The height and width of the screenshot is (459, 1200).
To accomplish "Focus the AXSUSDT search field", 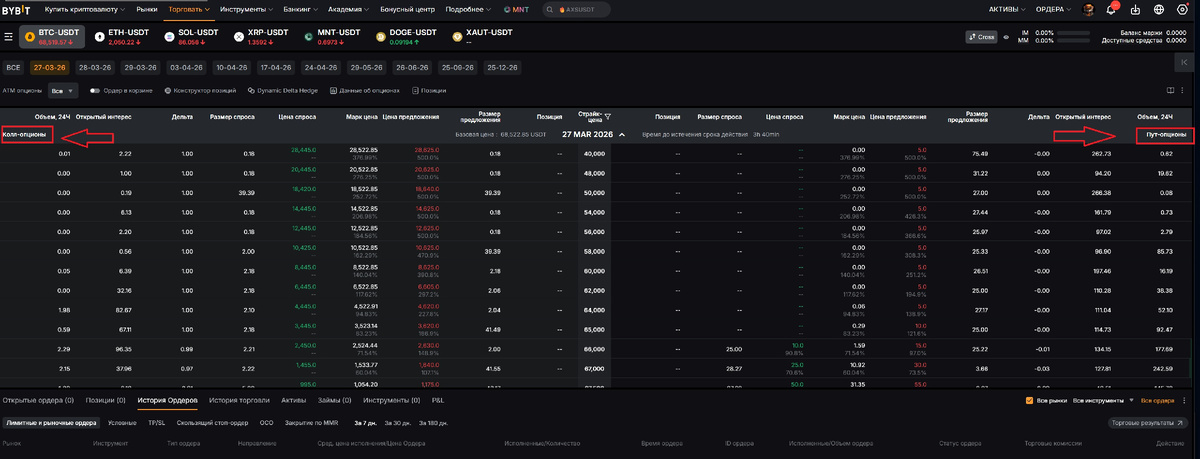I will 575,9.
